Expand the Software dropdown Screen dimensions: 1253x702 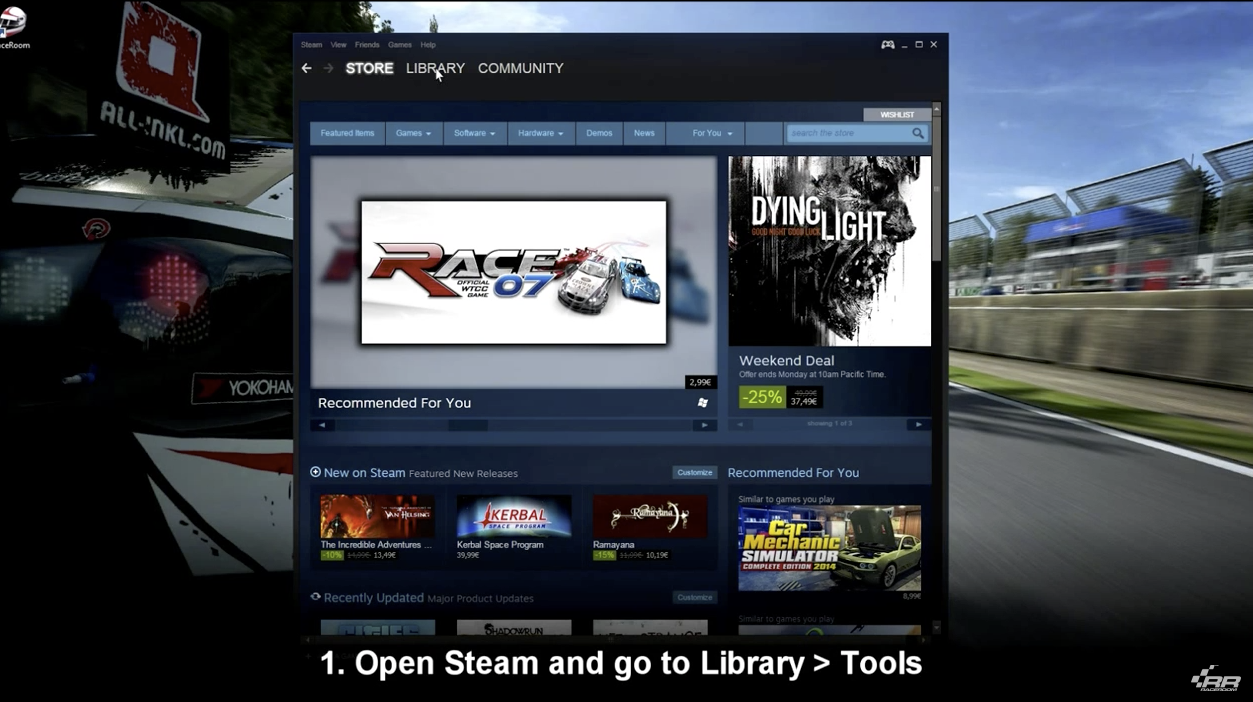click(475, 133)
